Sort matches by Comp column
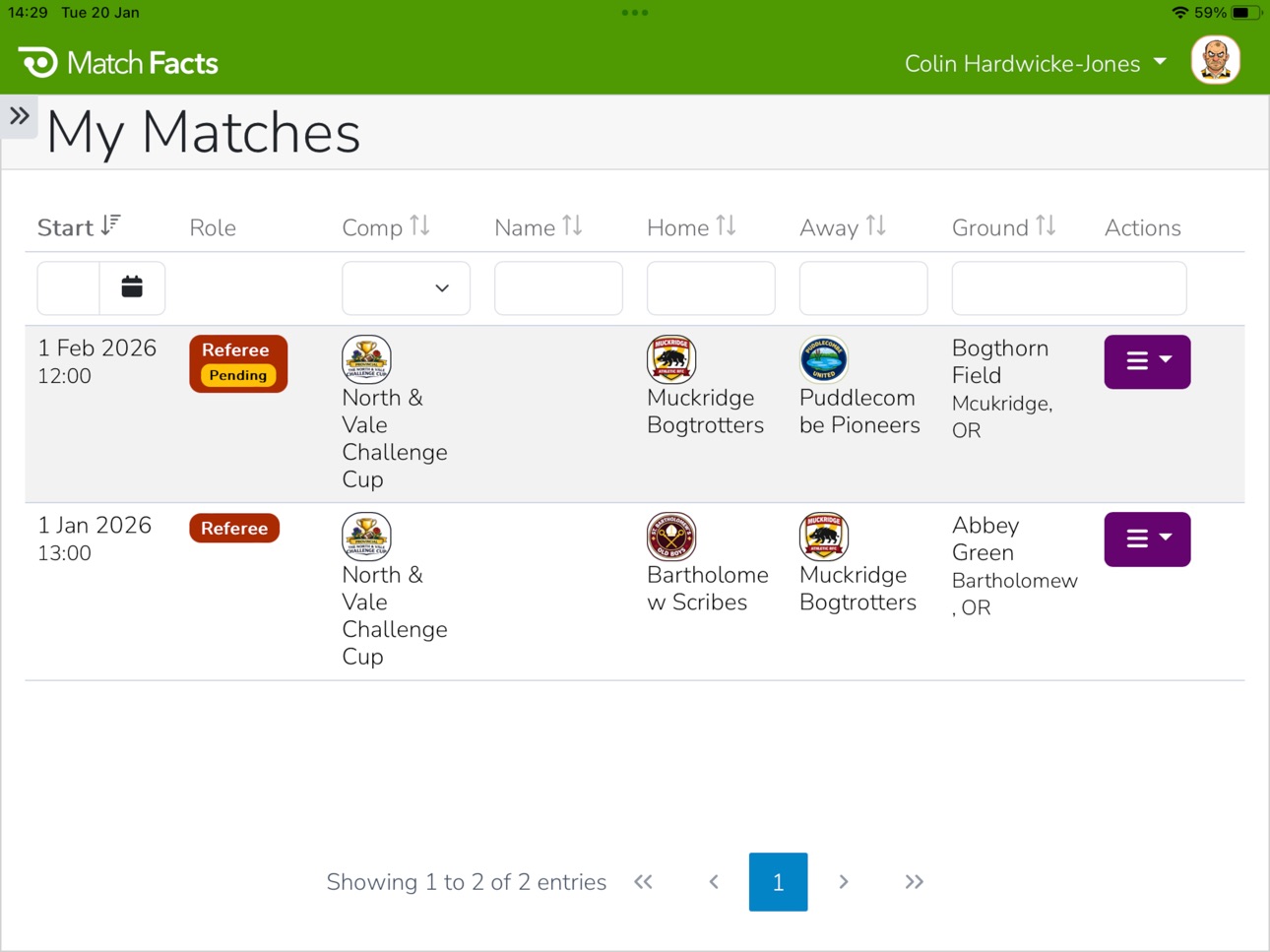1270x952 pixels. [386, 227]
